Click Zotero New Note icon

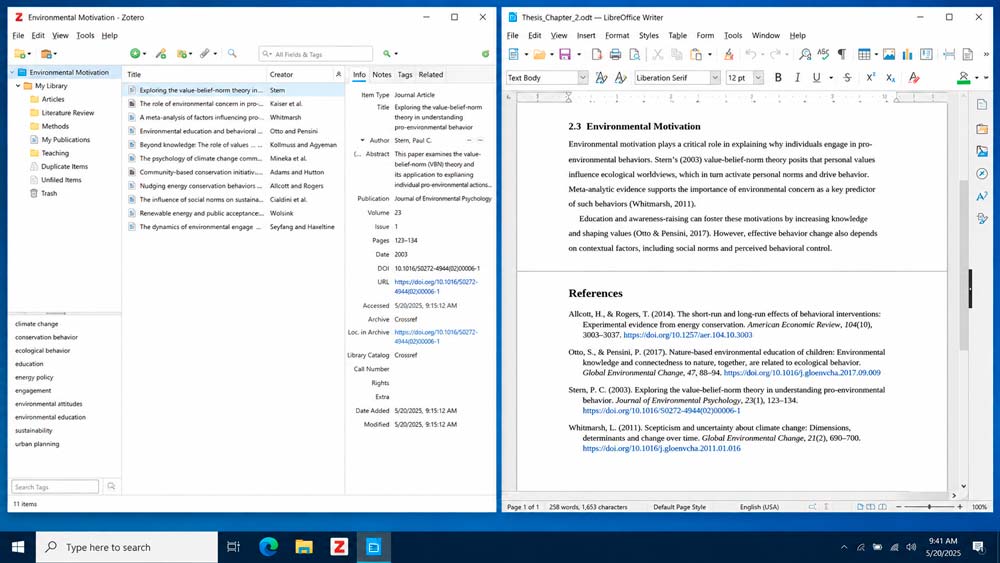point(182,54)
